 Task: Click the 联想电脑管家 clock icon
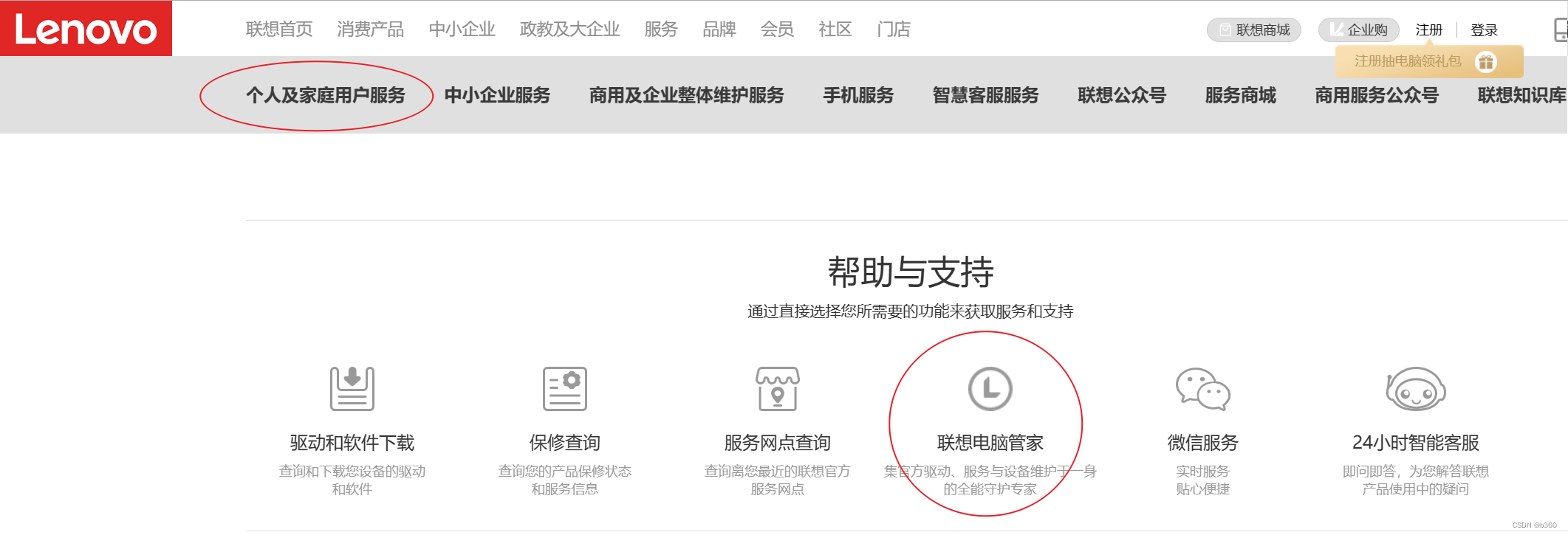[990, 388]
